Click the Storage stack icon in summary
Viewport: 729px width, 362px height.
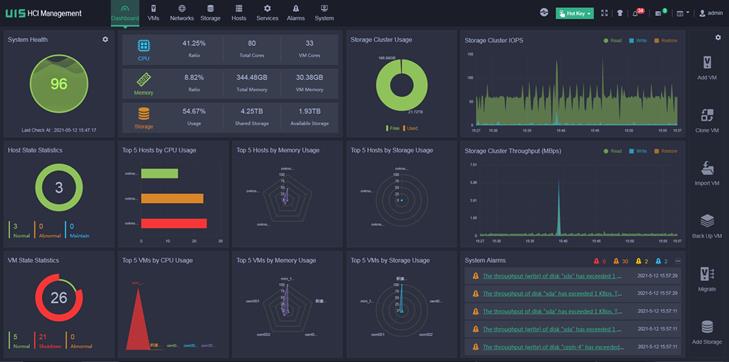pos(144,114)
